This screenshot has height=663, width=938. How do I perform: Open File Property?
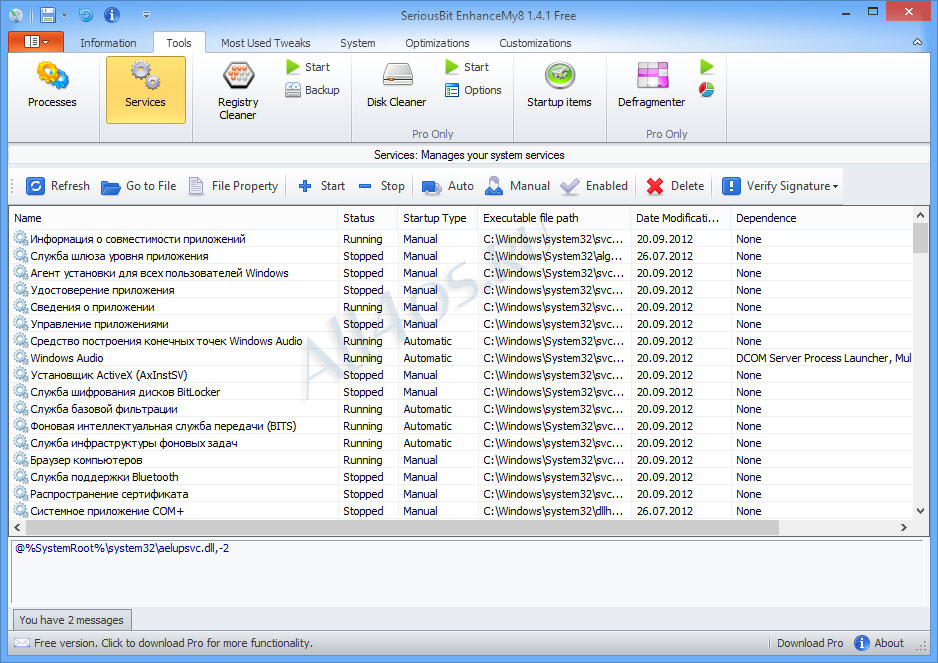(233, 186)
